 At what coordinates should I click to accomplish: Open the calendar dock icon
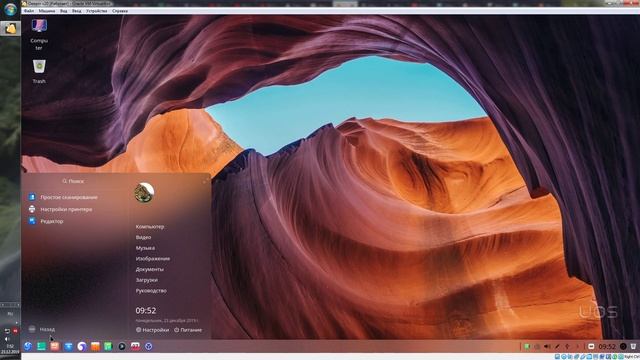(x=135, y=347)
